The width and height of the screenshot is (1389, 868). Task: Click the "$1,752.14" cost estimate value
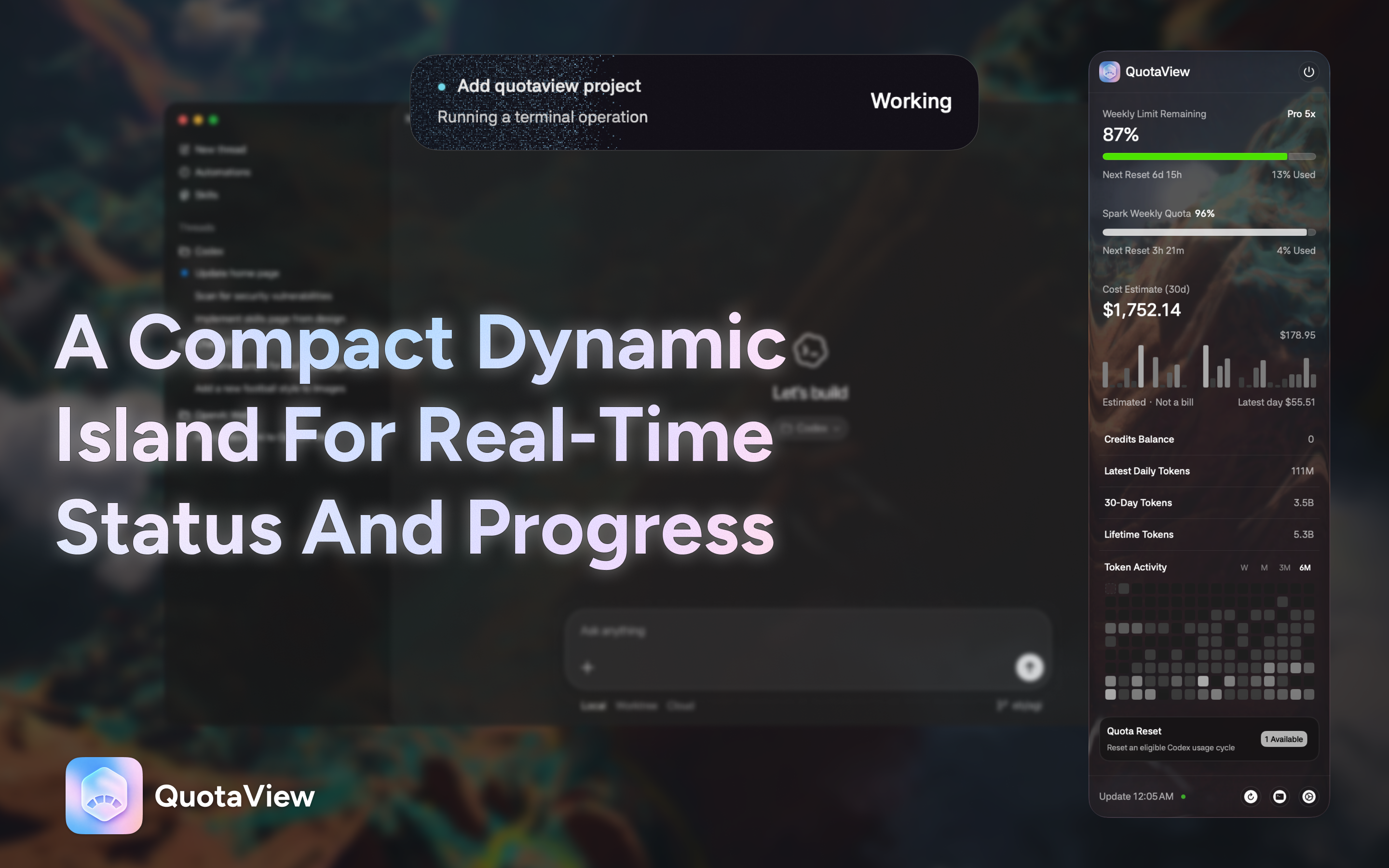pos(1141,310)
